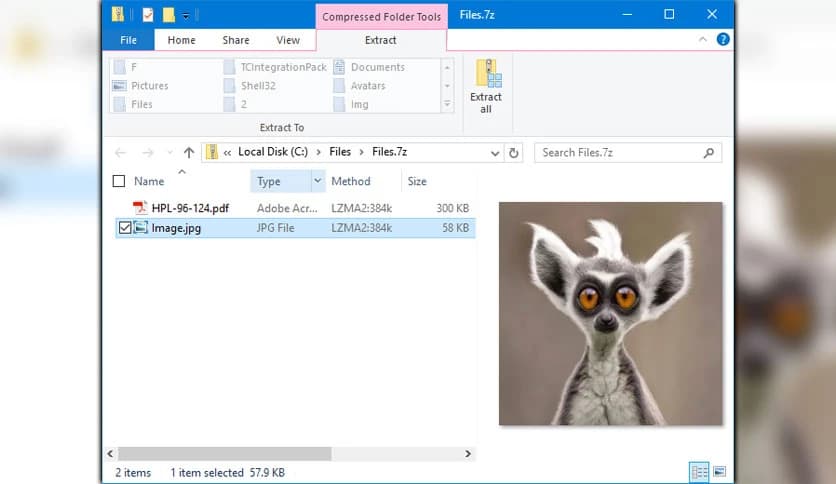The height and width of the screenshot is (484, 836).
Task: Click the HPL-96-124.pdf file icon
Action: 140,208
